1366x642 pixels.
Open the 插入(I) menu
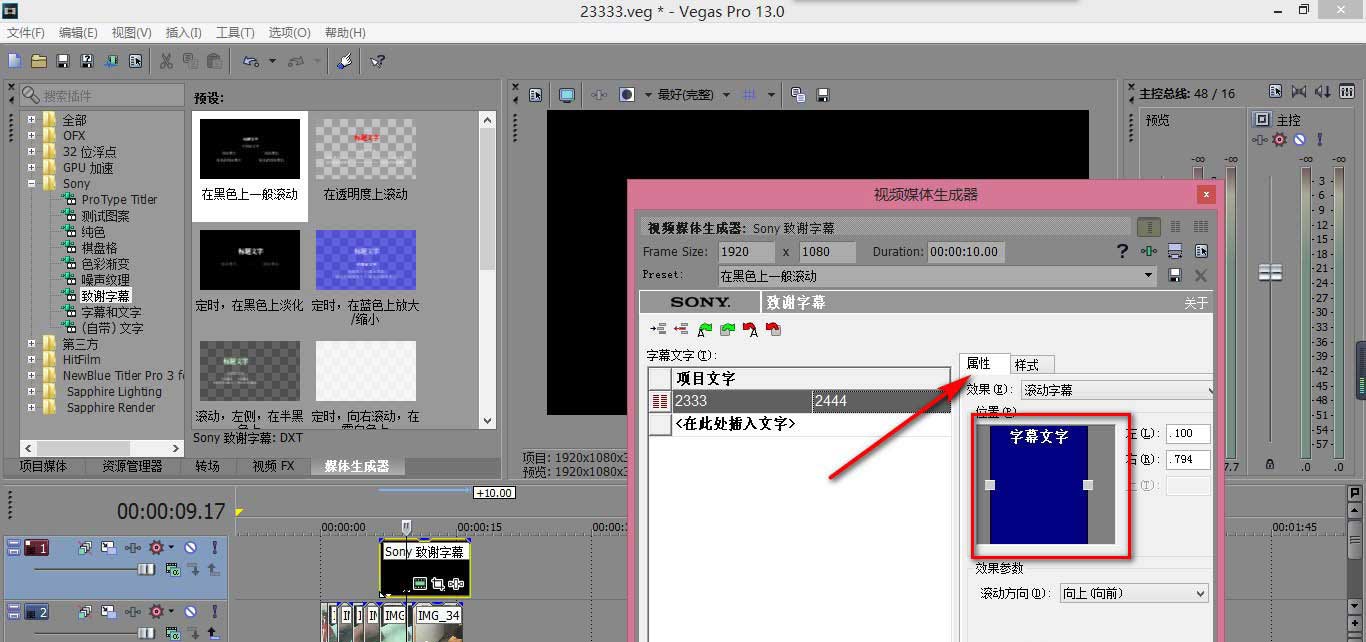point(183,33)
